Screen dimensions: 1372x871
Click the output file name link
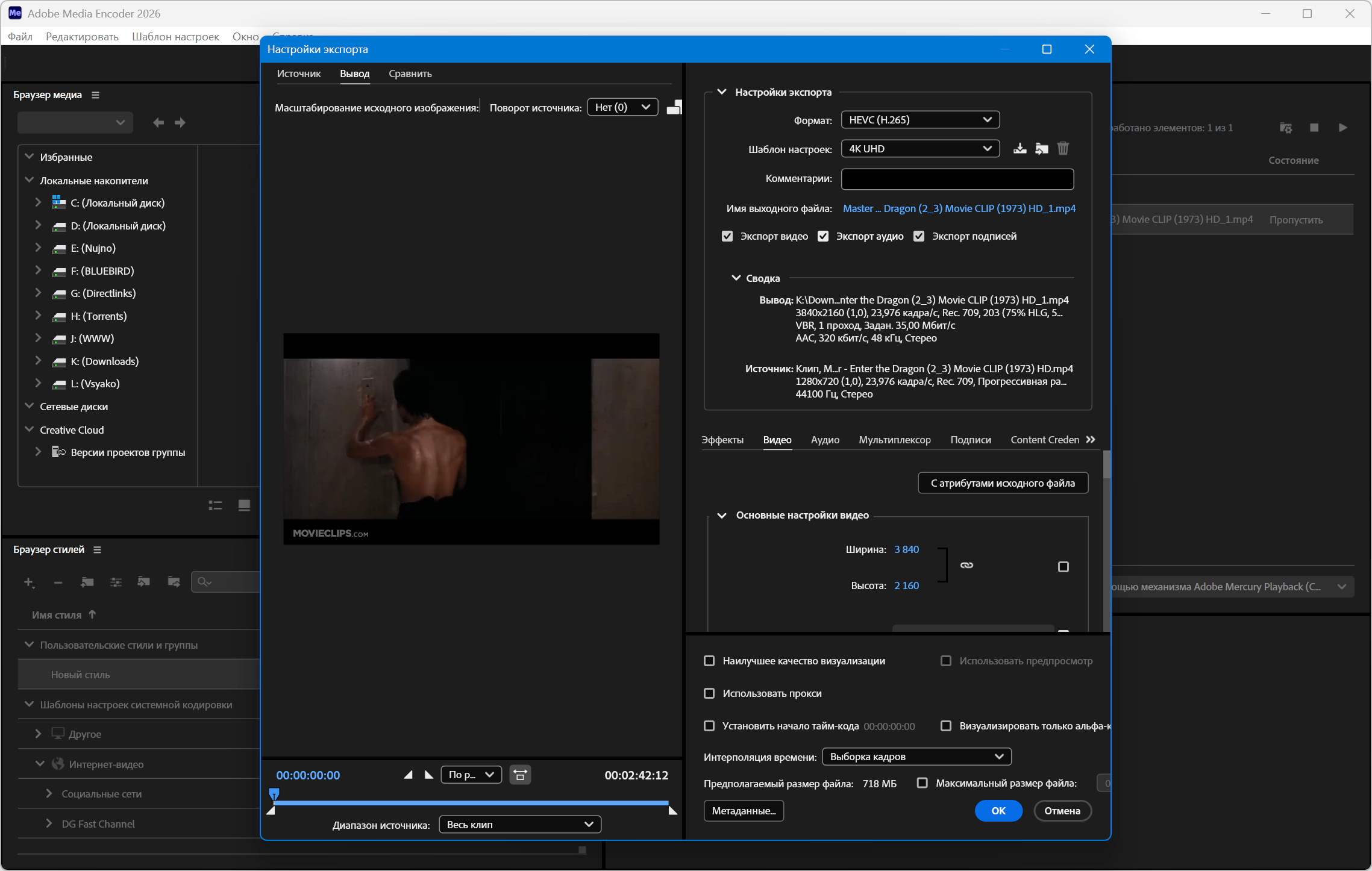pyautogui.click(x=959, y=208)
